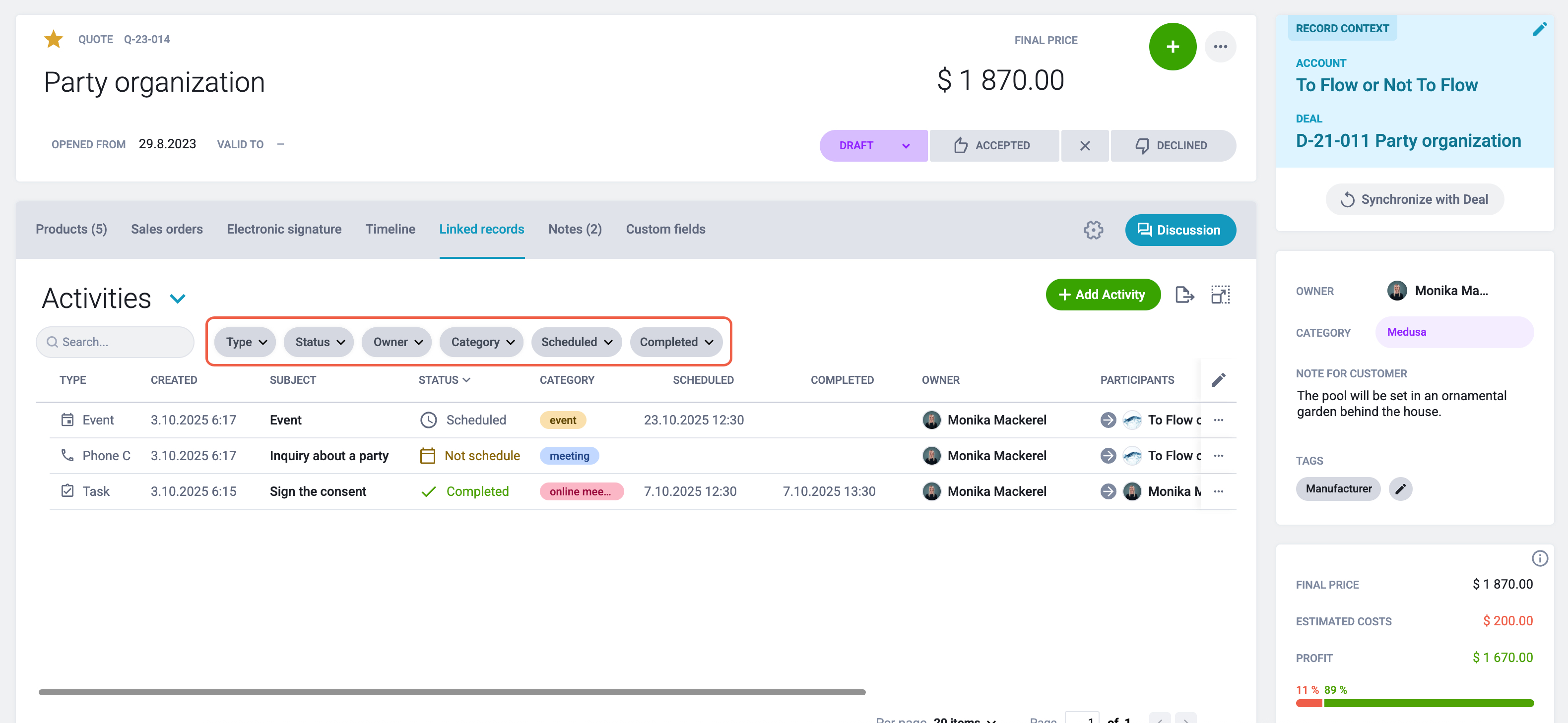1568x723 pixels.
Task: Edit record context with pencil icon
Action: pyautogui.click(x=1539, y=29)
